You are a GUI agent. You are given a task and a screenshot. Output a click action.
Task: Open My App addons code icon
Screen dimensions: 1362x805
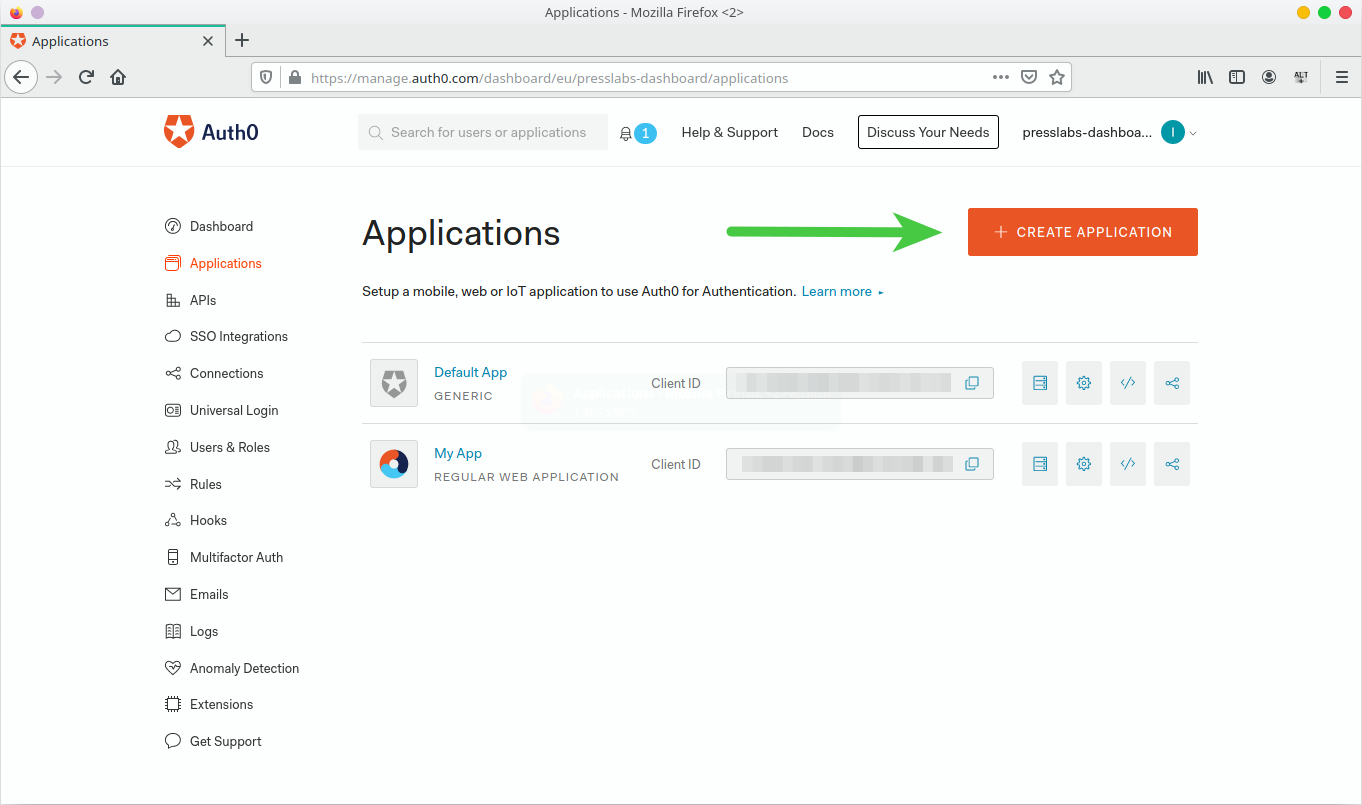point(1128,464)
